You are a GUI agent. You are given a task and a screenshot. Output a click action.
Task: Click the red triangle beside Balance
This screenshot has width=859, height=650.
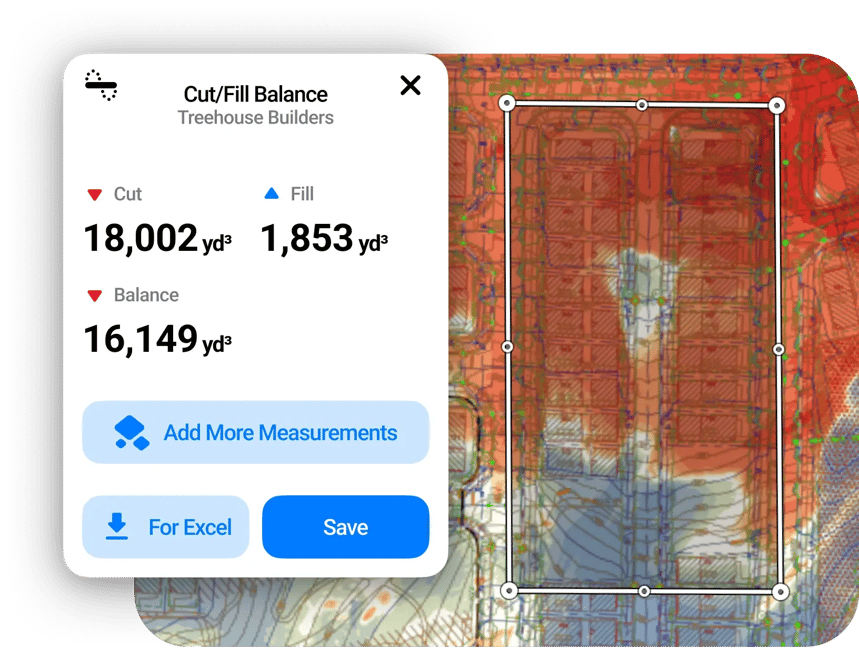tap(95, 295)
